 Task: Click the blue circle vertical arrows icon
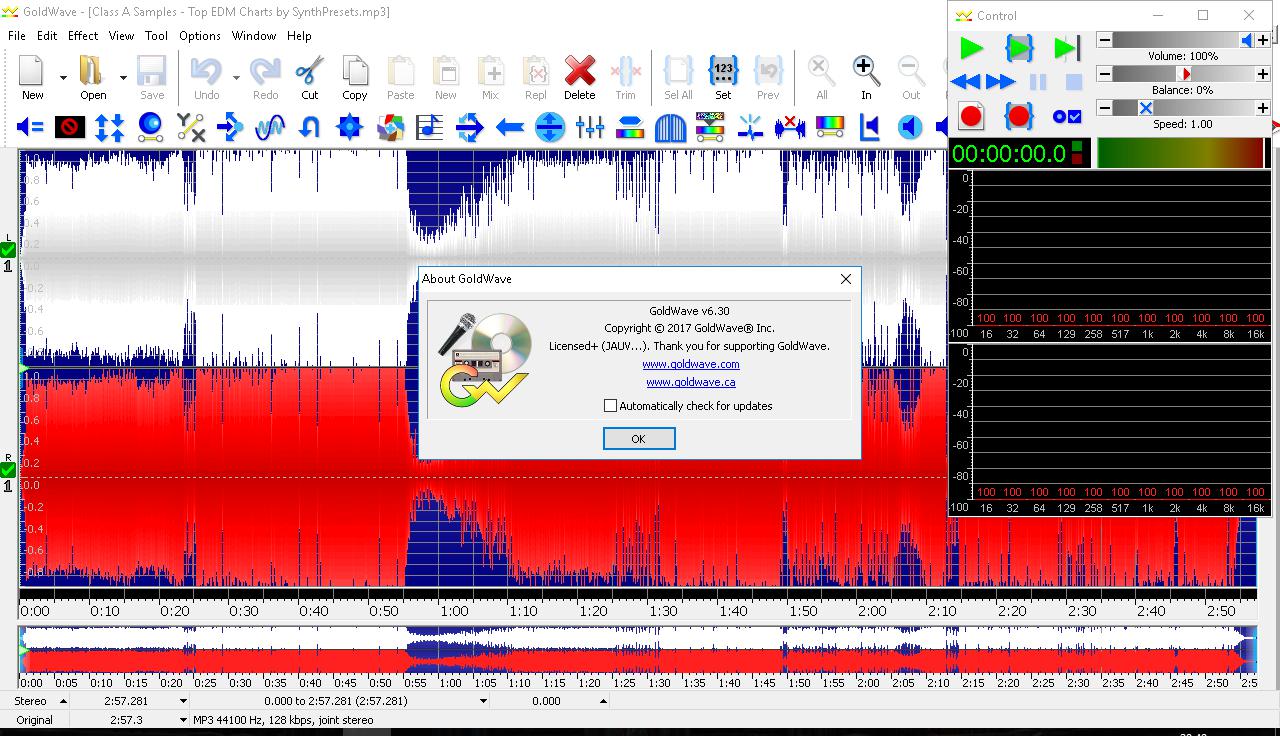click(x=550, y=127)
